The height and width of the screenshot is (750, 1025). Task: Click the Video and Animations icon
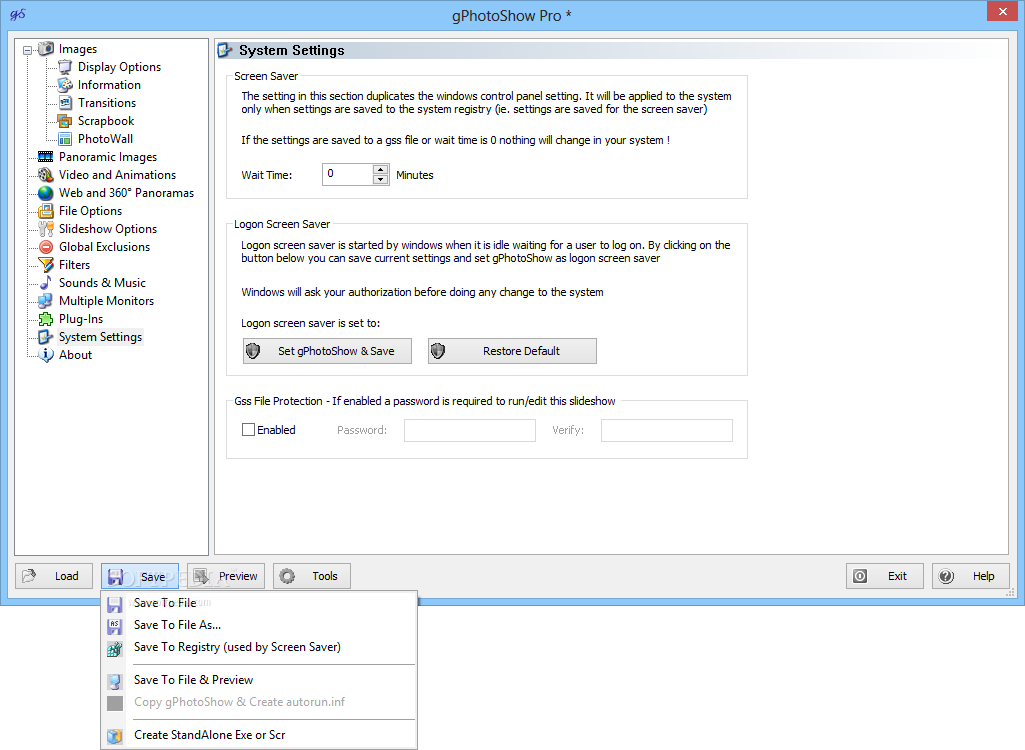click(x=46, y=175)
